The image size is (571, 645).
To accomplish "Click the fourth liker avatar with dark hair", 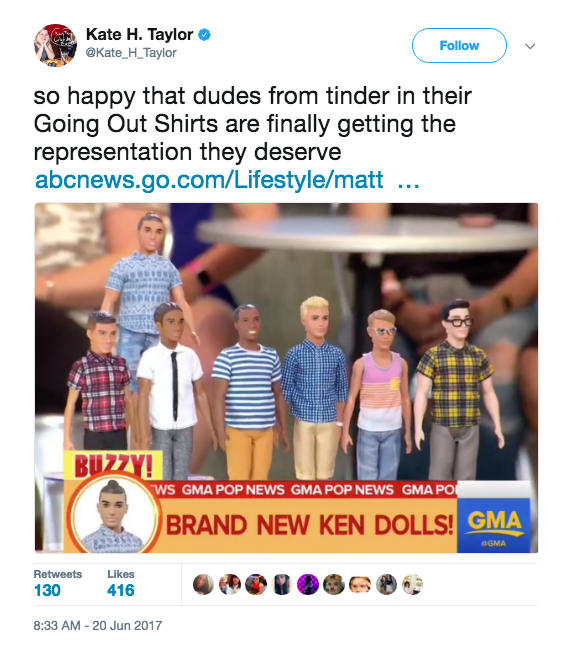I will 282,585.
